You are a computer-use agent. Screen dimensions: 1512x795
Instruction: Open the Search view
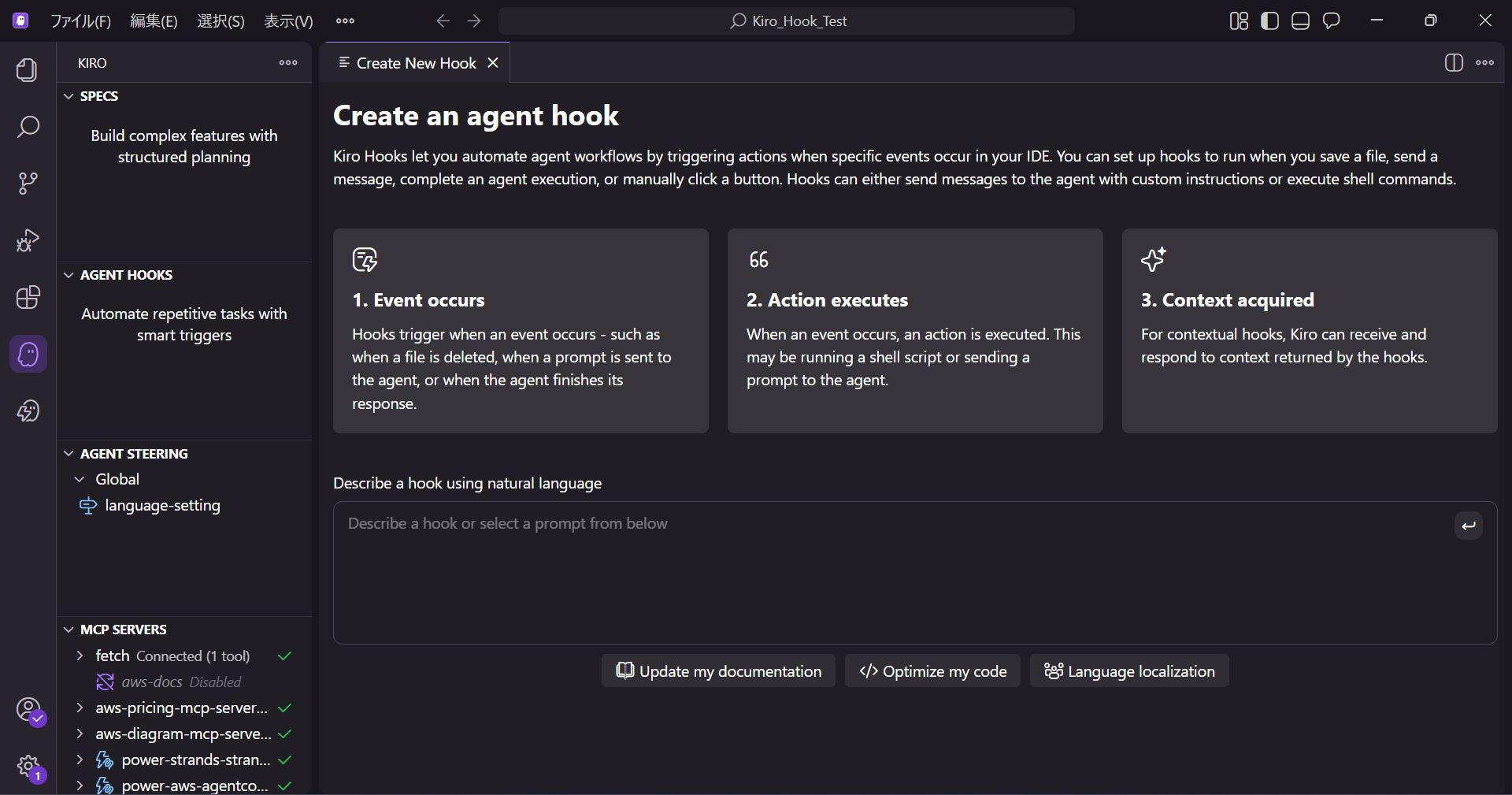point(28,126)
